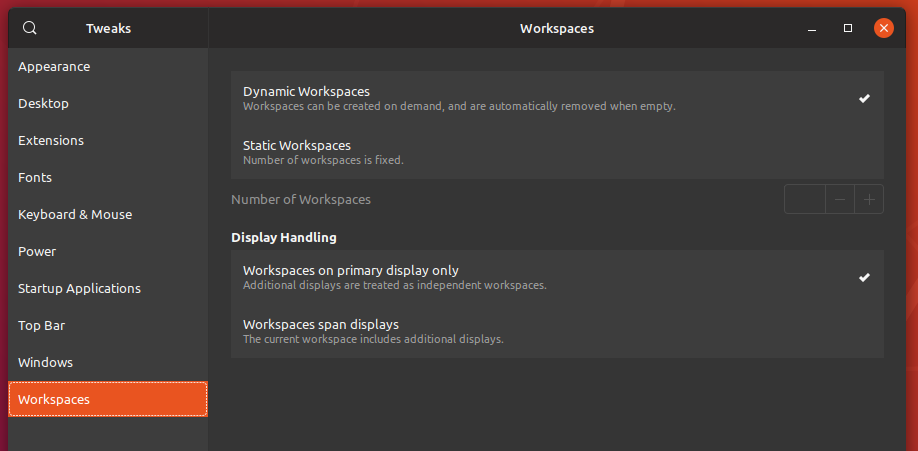Open the Desktop section

point(108,104)
